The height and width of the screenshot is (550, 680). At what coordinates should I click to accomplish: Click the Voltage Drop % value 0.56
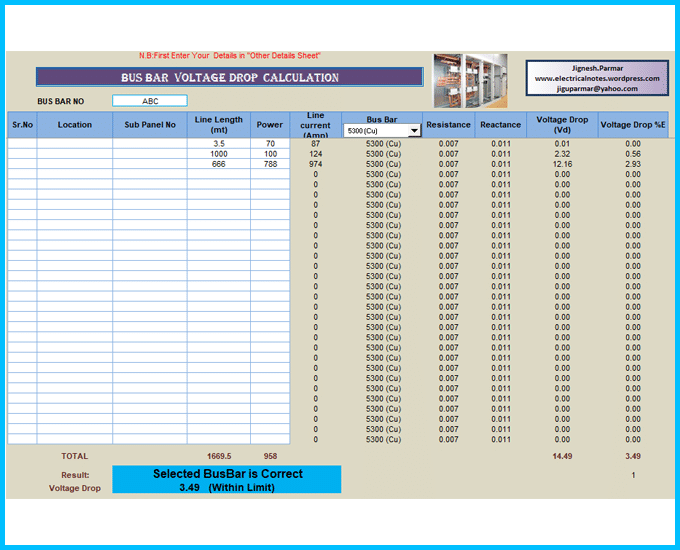633,154
